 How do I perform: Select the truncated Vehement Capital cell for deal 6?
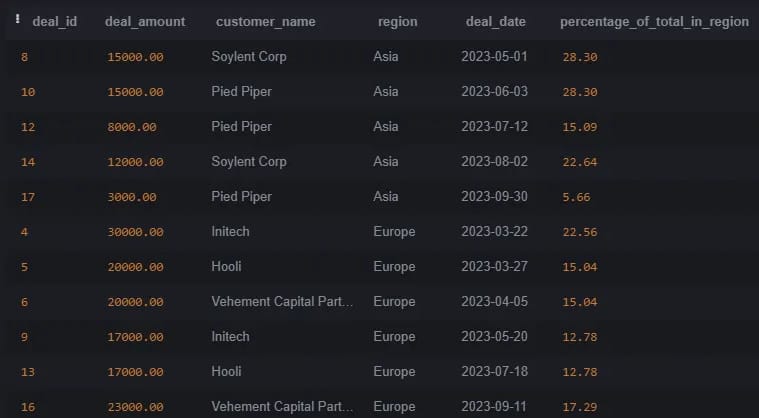(x=282, y=301)
